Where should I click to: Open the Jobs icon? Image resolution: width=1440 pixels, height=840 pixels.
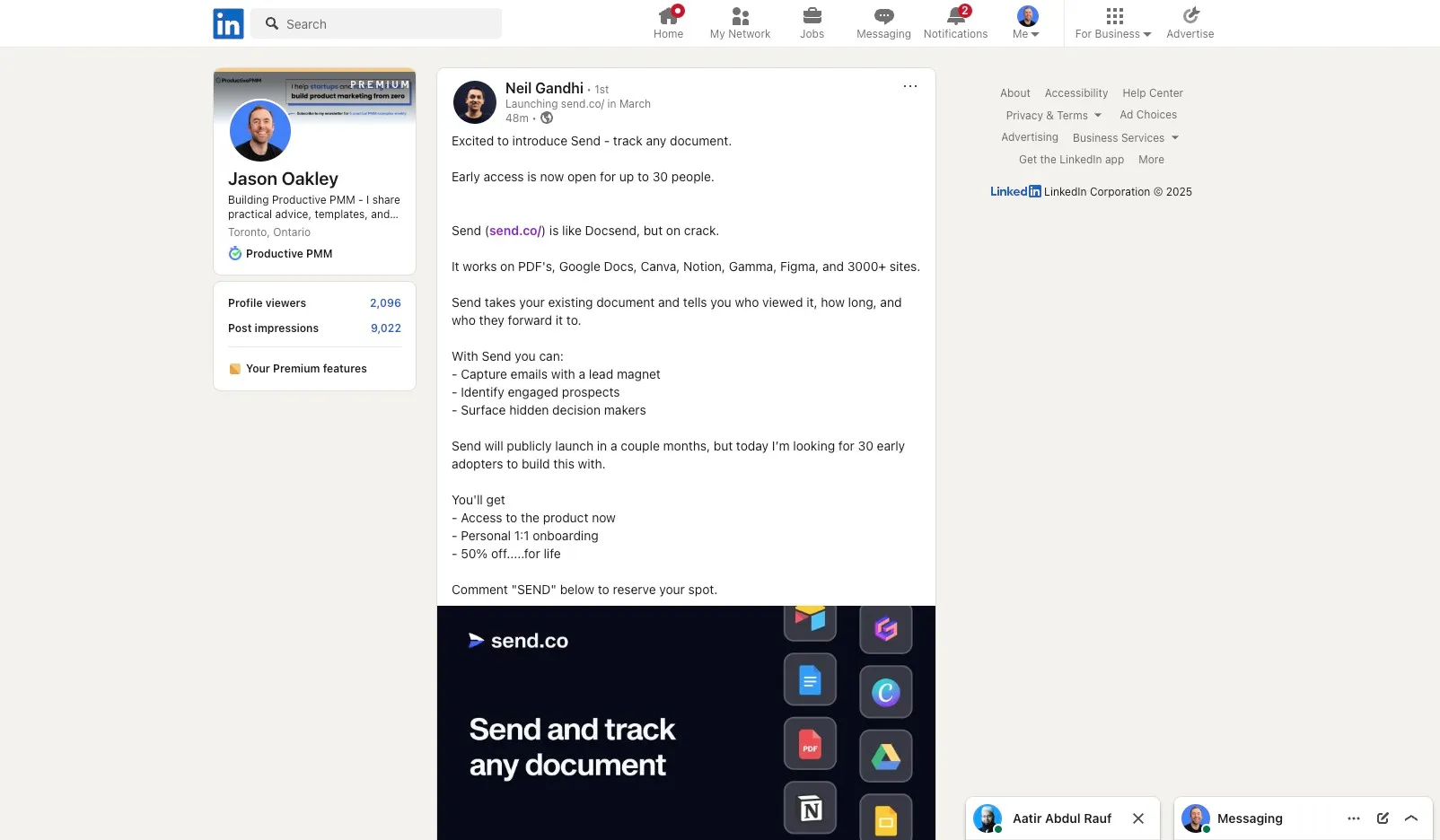coord(812,22)
